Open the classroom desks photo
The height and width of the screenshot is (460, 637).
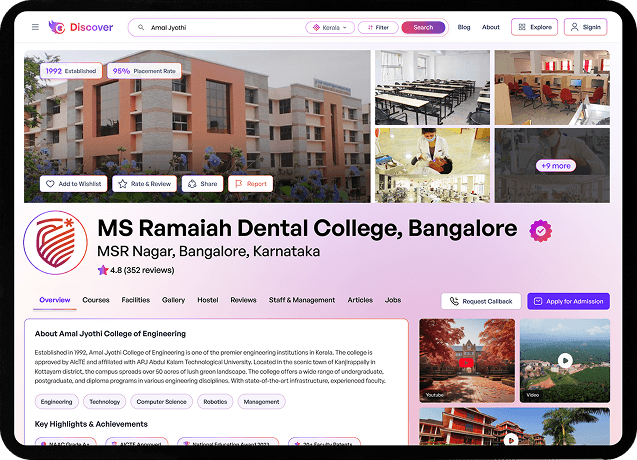click(x=432, y=87)
